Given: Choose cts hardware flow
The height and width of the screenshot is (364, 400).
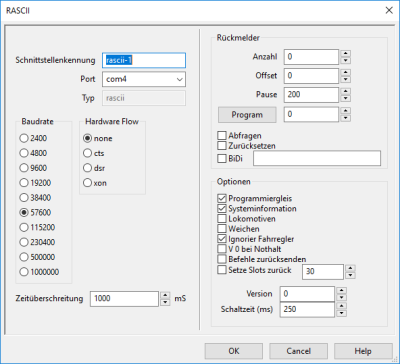Looking at the screenshot, I should (x=87, y=153).
